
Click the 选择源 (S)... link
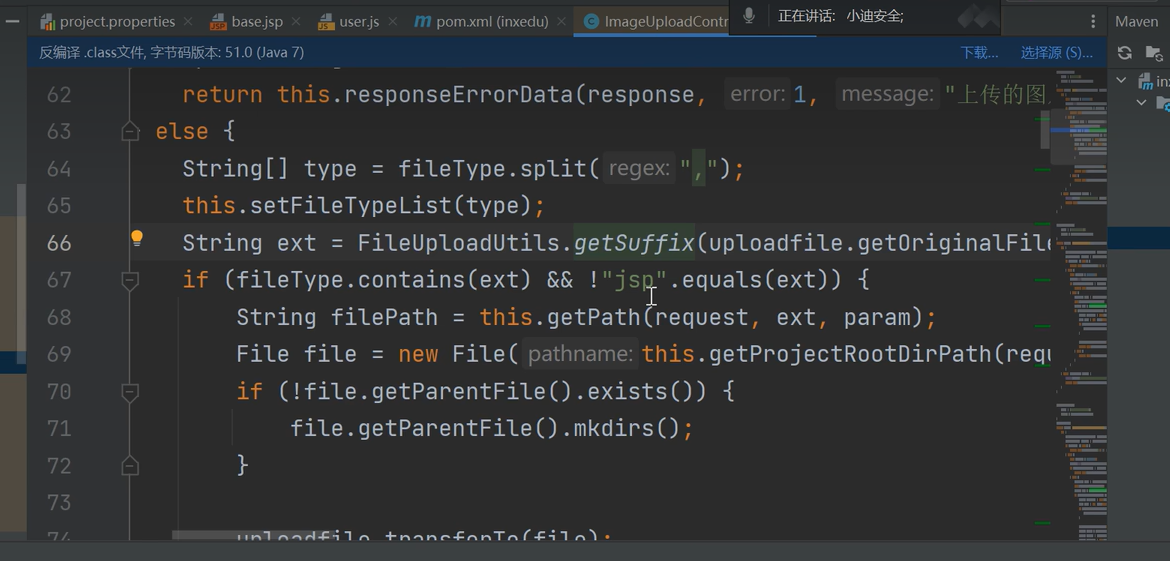pos(1056,53)
